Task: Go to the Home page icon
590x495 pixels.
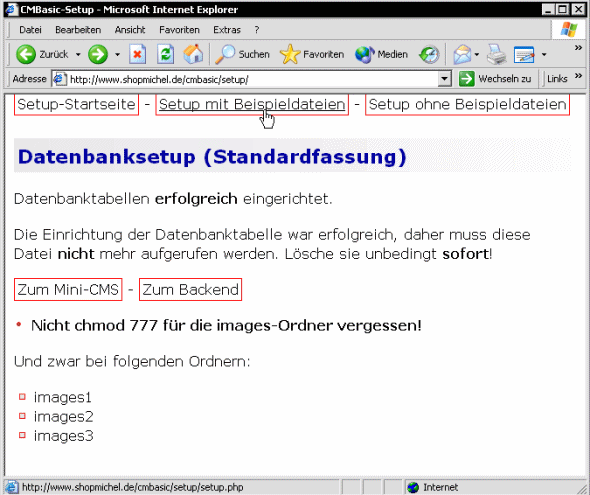Action: click(x=193, y=55)
